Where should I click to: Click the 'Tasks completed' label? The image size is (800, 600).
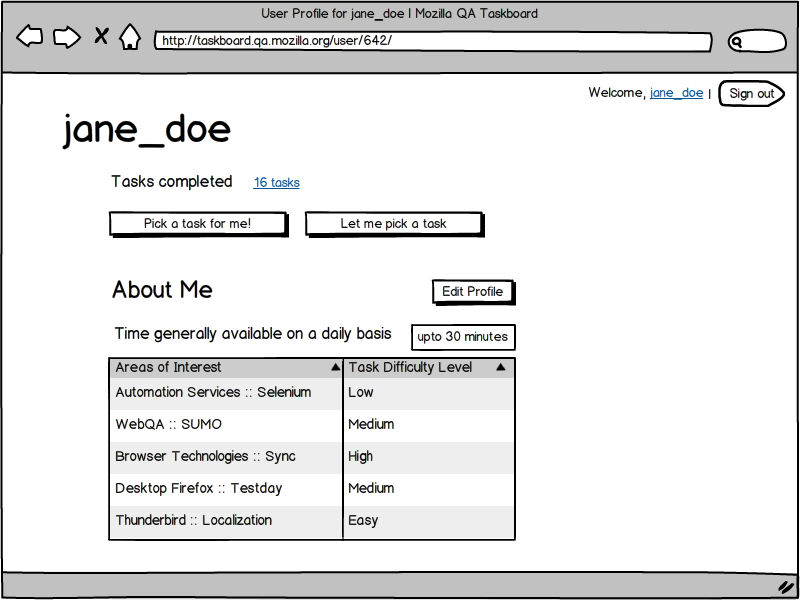(172, 182)
